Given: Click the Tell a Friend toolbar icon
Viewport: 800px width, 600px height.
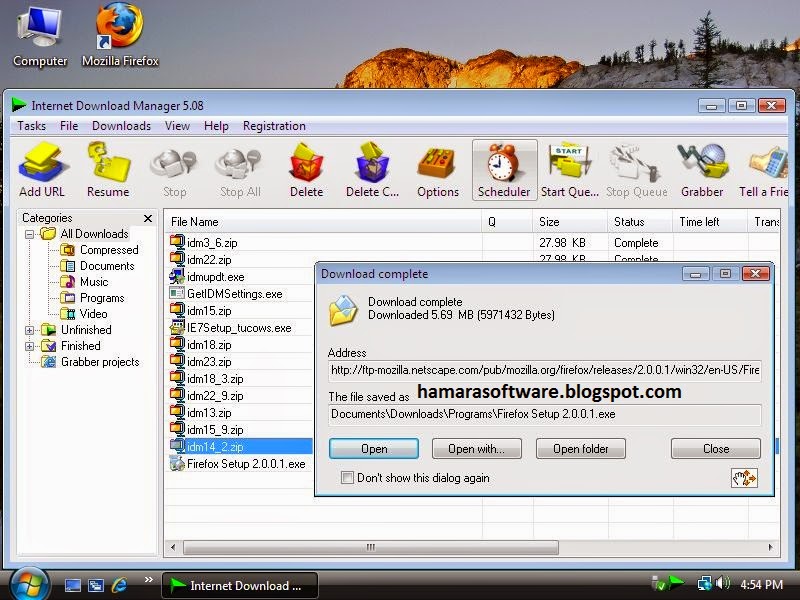Looking at the screenshot, I should coord(763,170).
